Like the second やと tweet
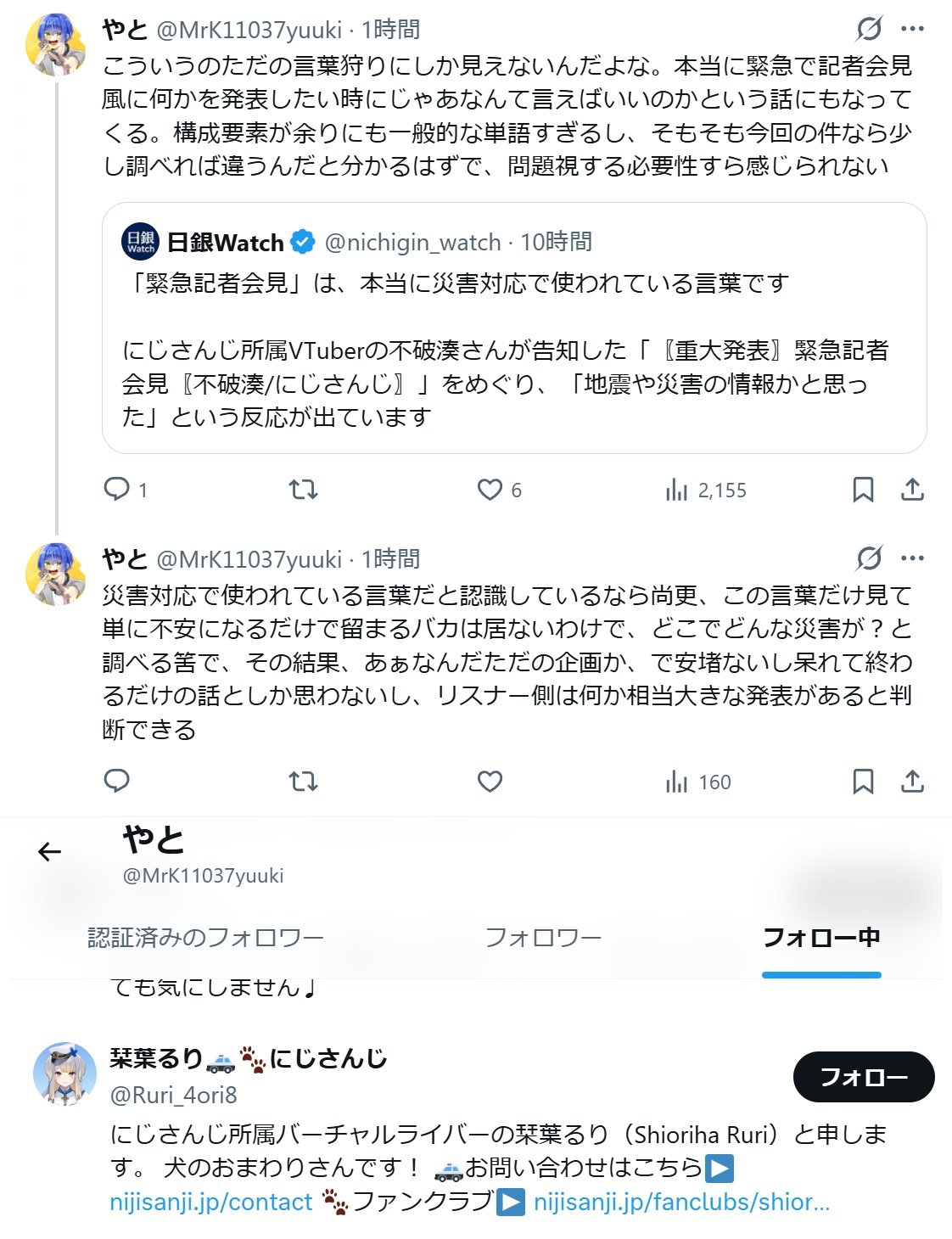Image resolution: width=952 pixels, height=1239 pixels. tap(490, 782)
